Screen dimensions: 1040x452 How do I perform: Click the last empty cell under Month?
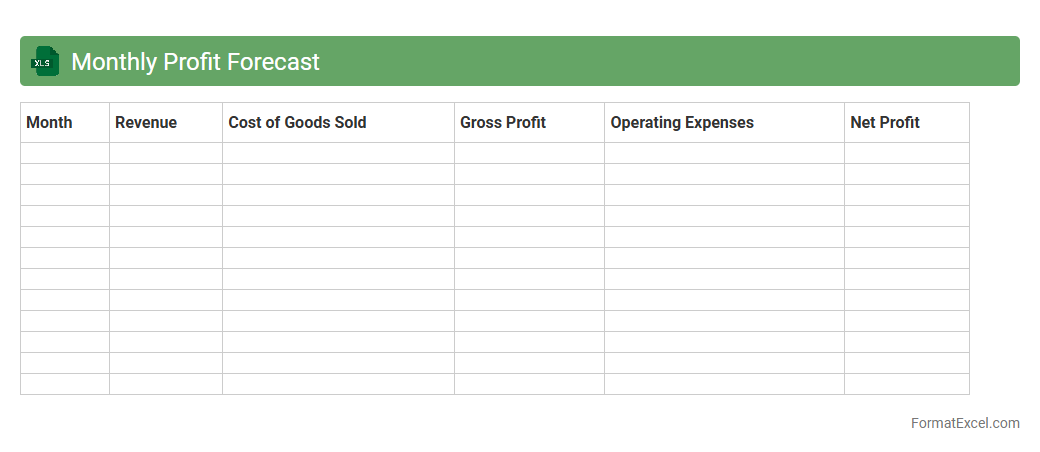click(64, 384)
